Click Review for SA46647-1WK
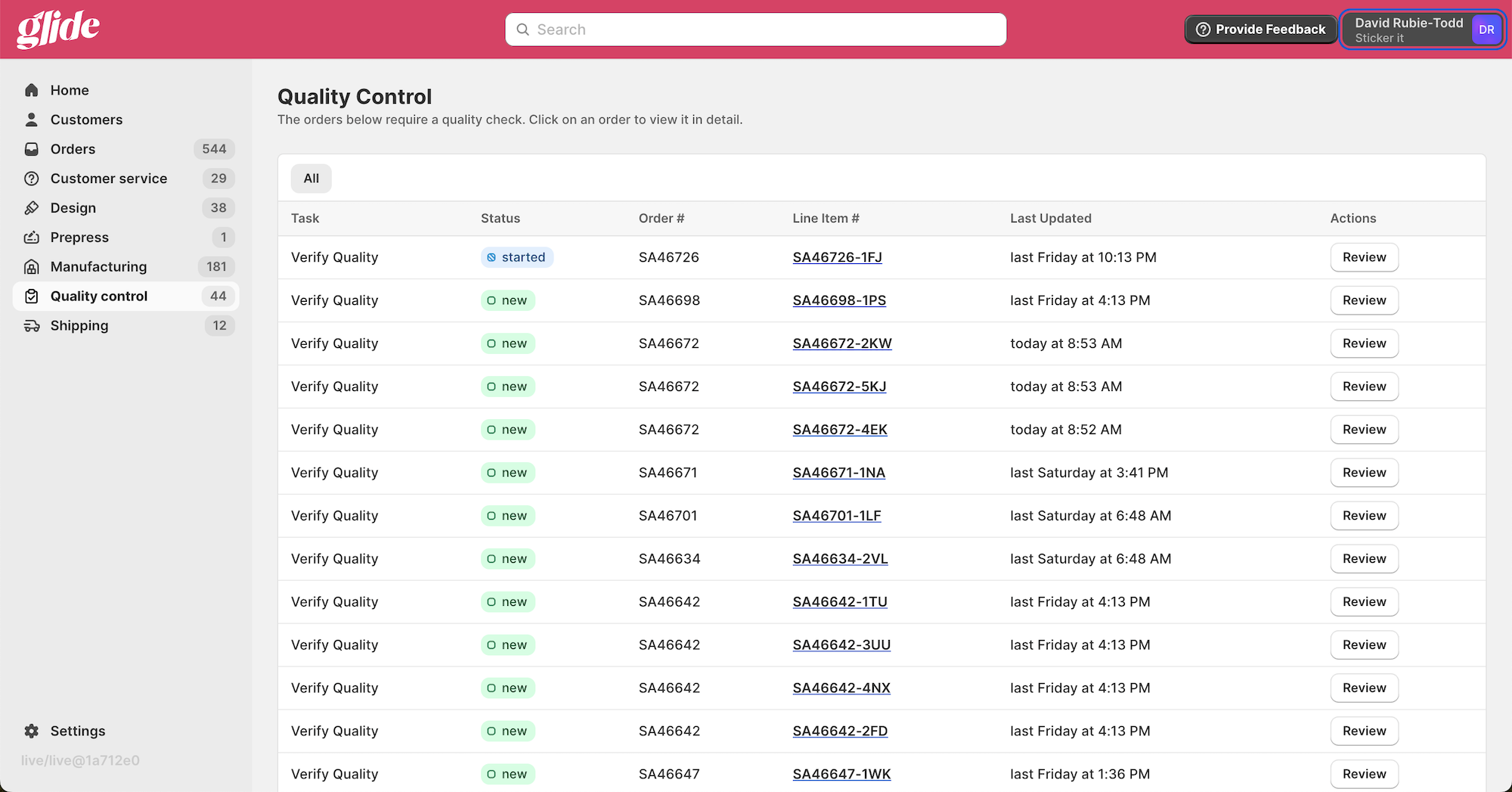Image resolution: width=1512 pixels, height=792 pixels. click(1364, 775)
